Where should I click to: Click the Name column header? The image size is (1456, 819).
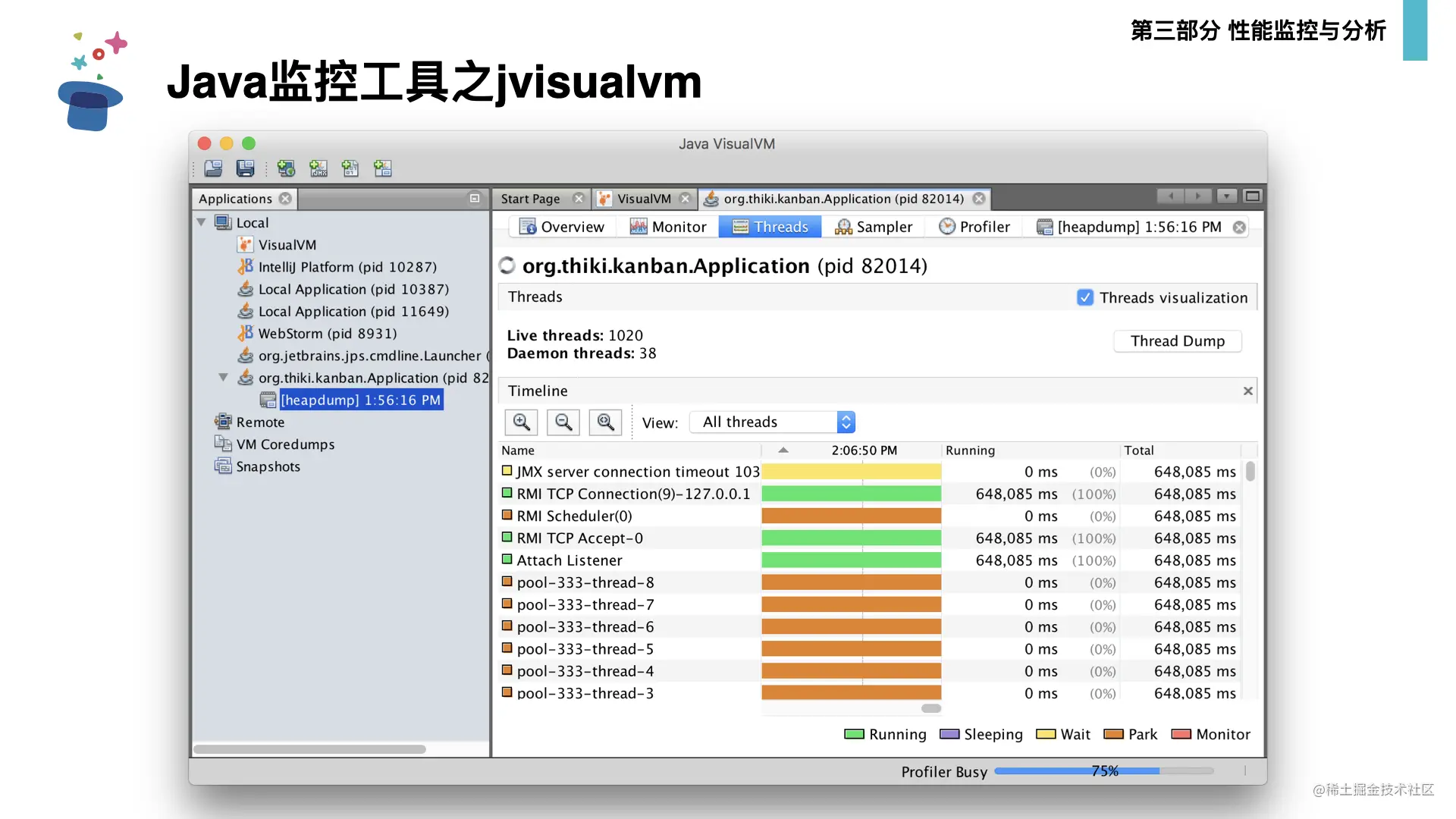tap(629, 450)
